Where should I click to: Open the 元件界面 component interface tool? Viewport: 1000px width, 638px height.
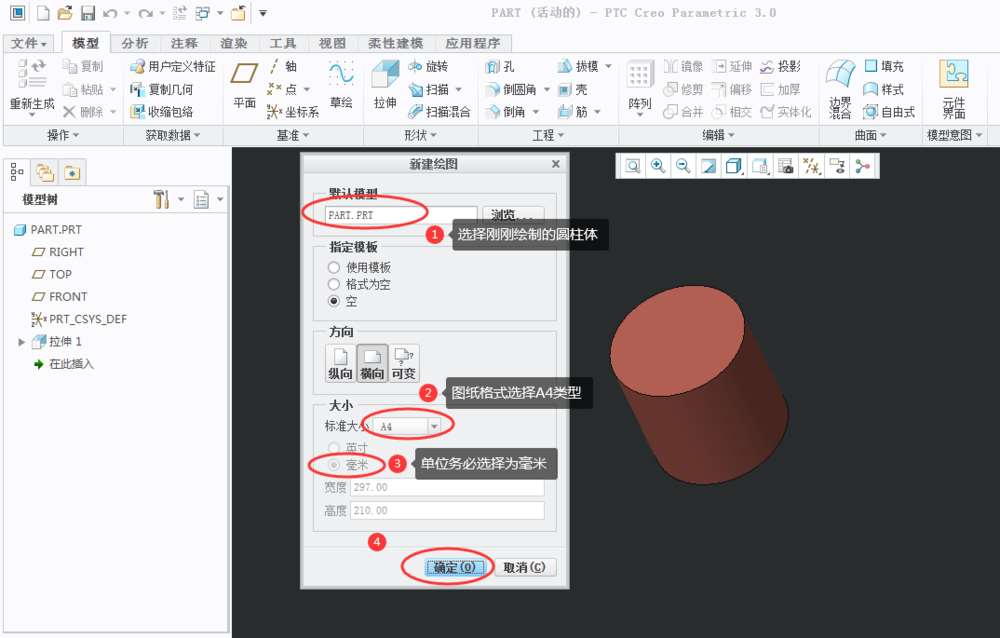954,88
